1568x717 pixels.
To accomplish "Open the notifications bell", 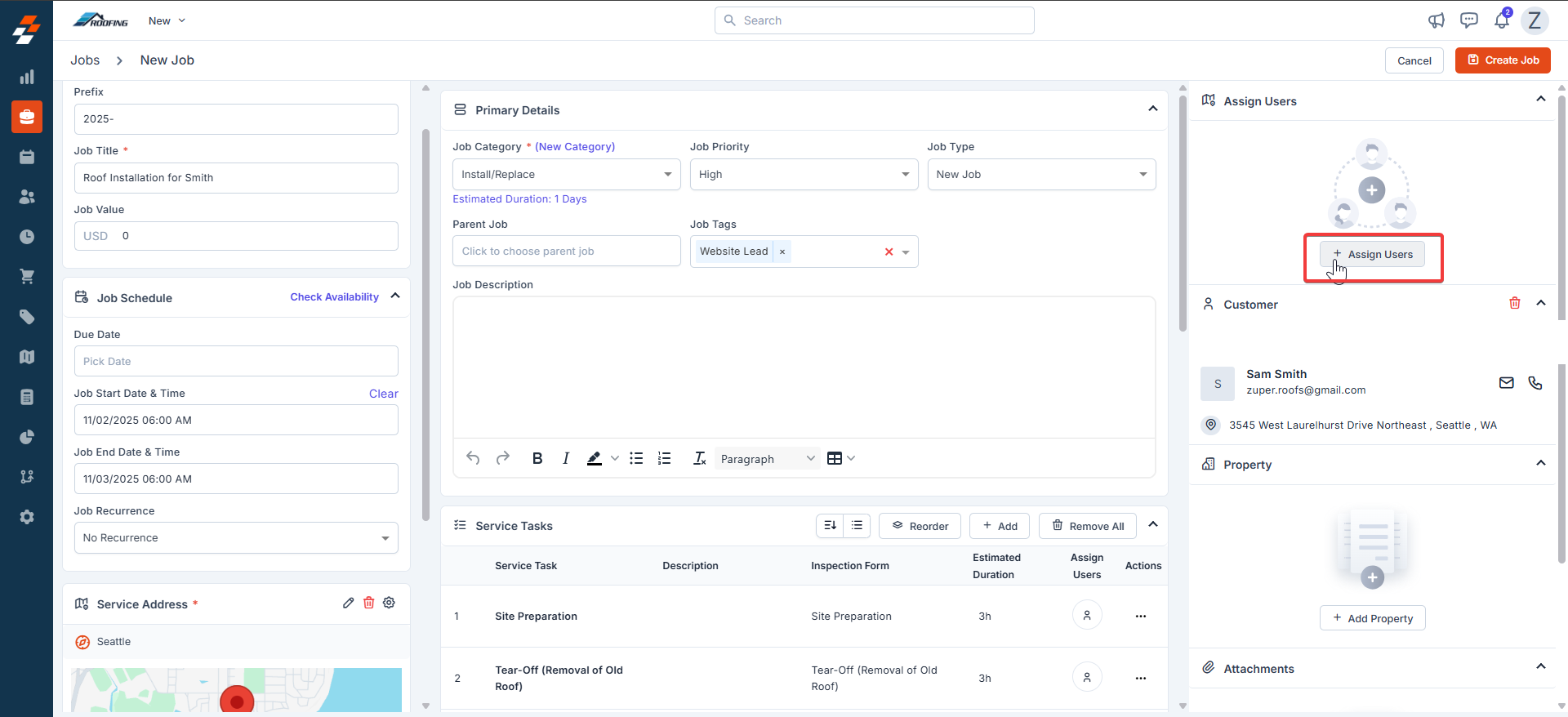I will pos(1502,20).
